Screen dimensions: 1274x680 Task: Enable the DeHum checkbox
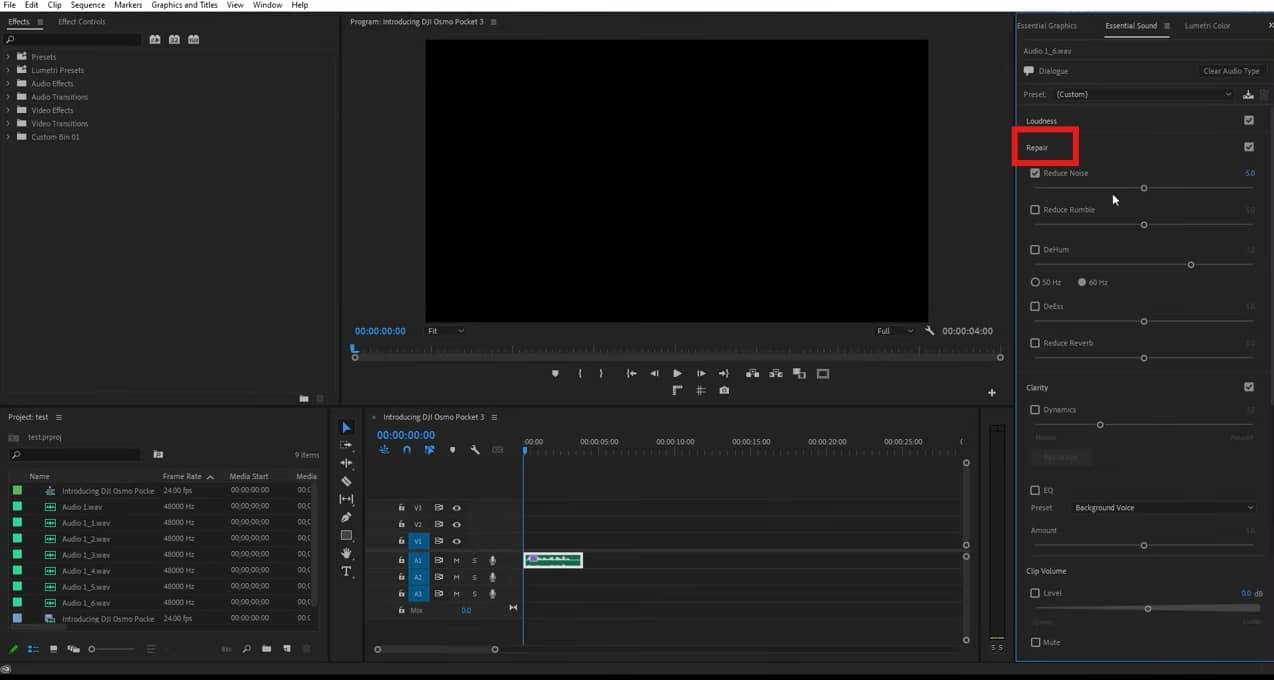point(1035,250)
